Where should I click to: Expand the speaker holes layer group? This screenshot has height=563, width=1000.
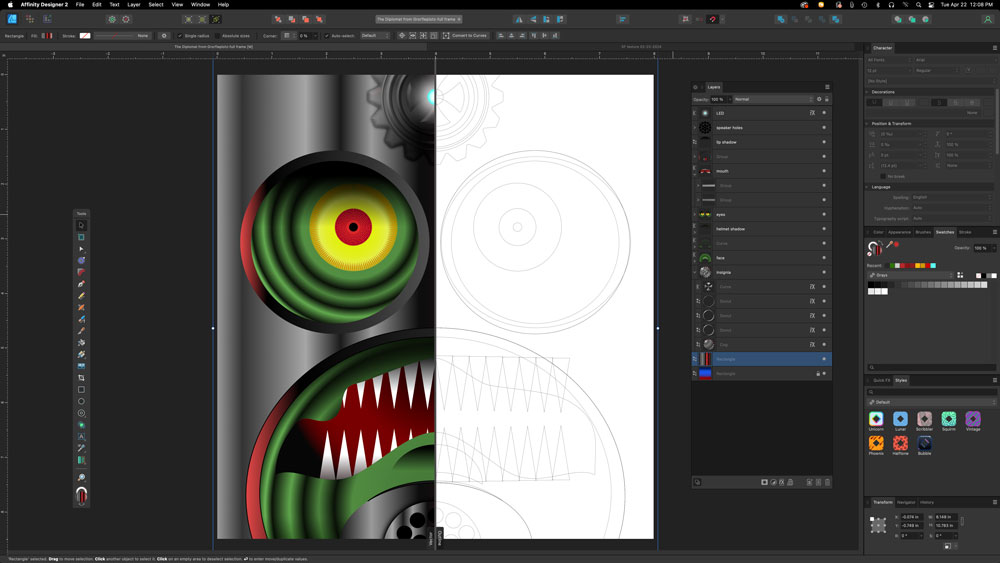point(695,128)
